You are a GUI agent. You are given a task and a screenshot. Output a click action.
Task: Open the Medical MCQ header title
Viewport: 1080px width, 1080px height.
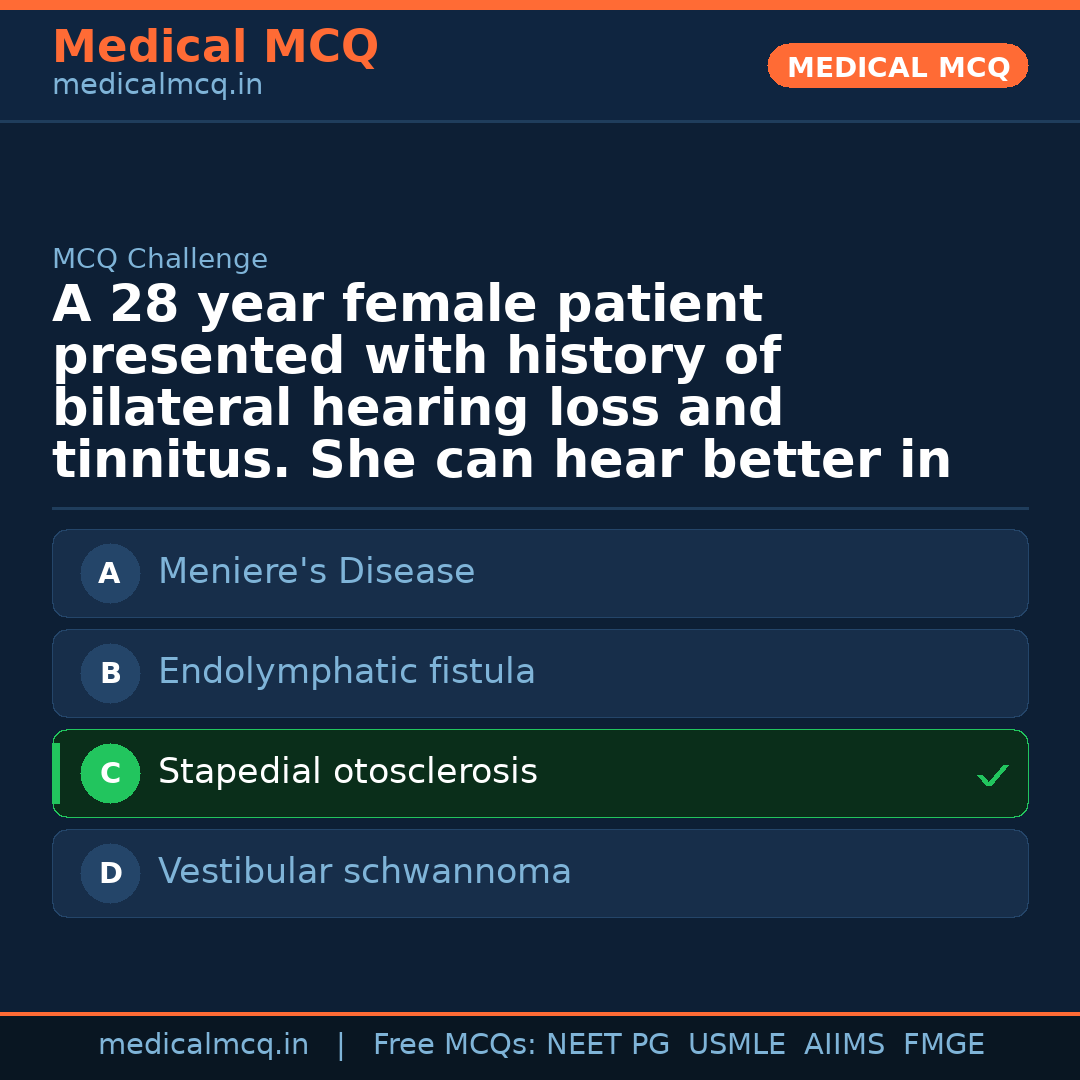tap(215, 47)
